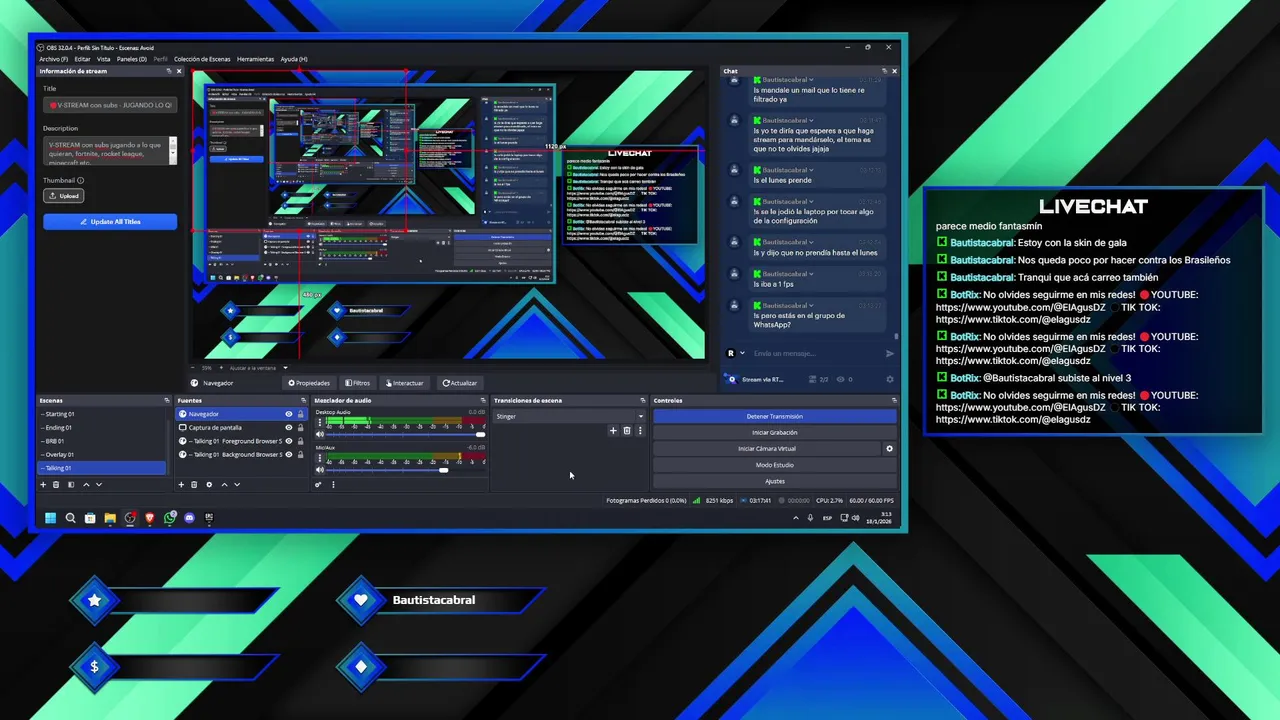Delete selected scene with trash icon
Viewport: 1280px width, 720px height.
(56, 485)
